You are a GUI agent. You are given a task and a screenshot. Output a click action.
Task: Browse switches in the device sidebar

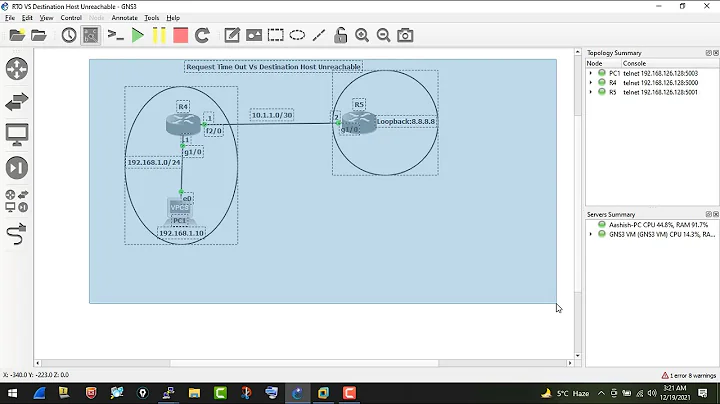[17, 102]
